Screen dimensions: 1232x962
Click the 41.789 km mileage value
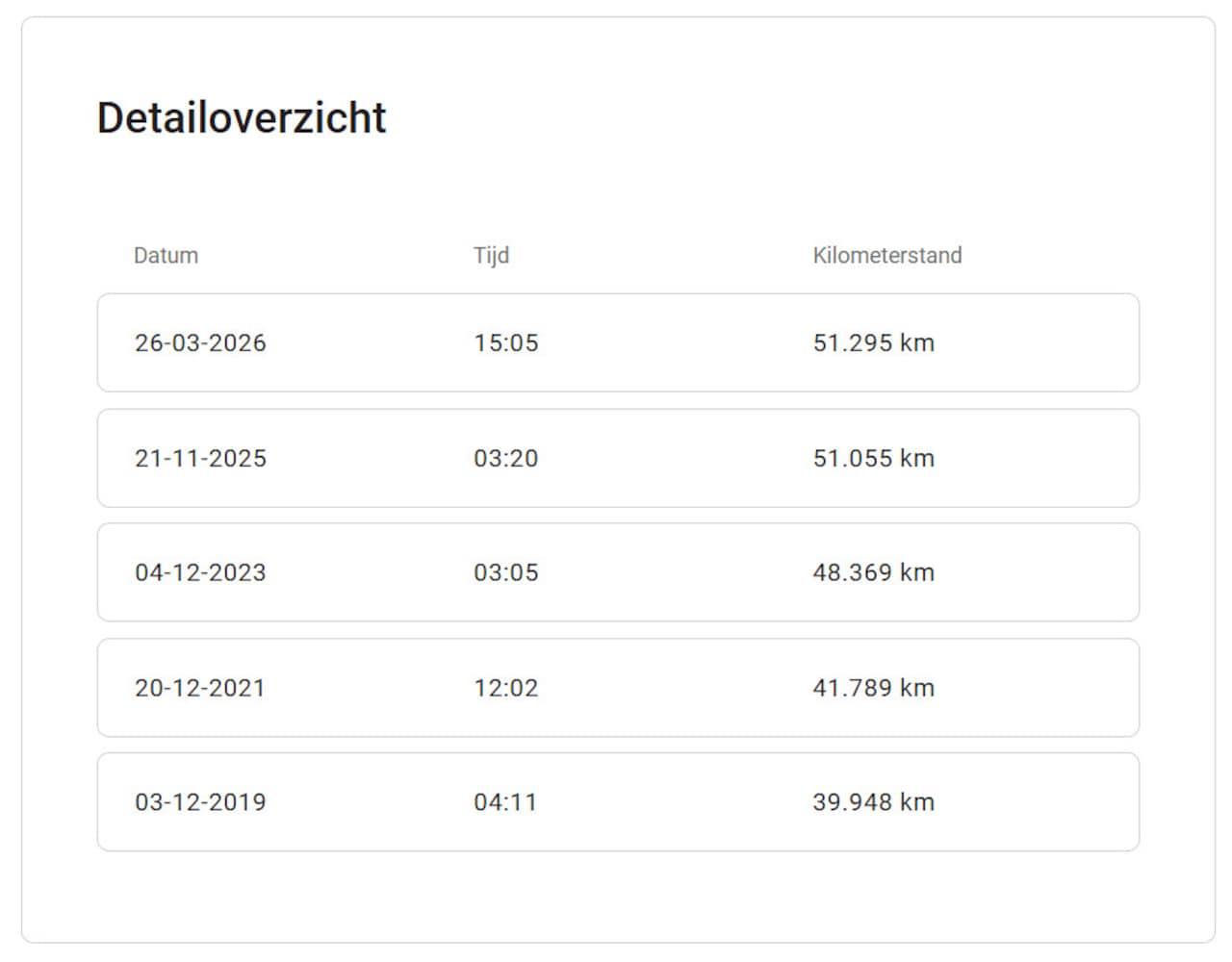[x=873, y=689]
